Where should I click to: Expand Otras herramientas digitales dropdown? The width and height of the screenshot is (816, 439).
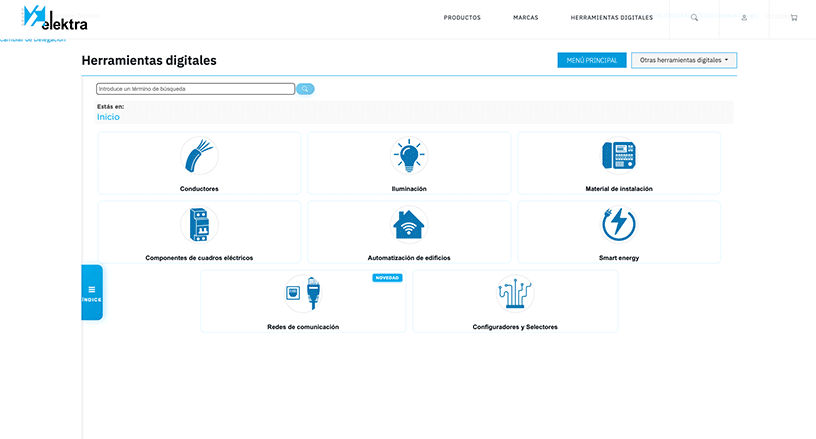684,61
